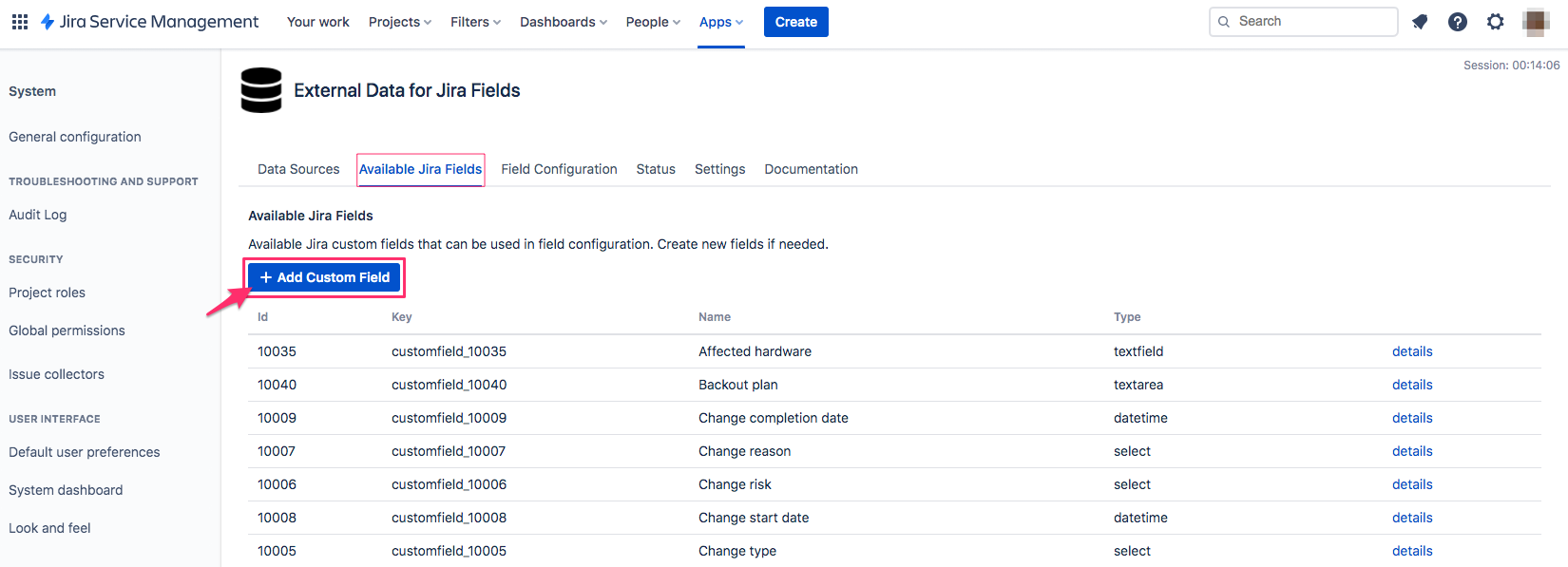Screen dimensions: 1568x567
Task: Open Look and feel in sidebar
Action: (49, 528)
